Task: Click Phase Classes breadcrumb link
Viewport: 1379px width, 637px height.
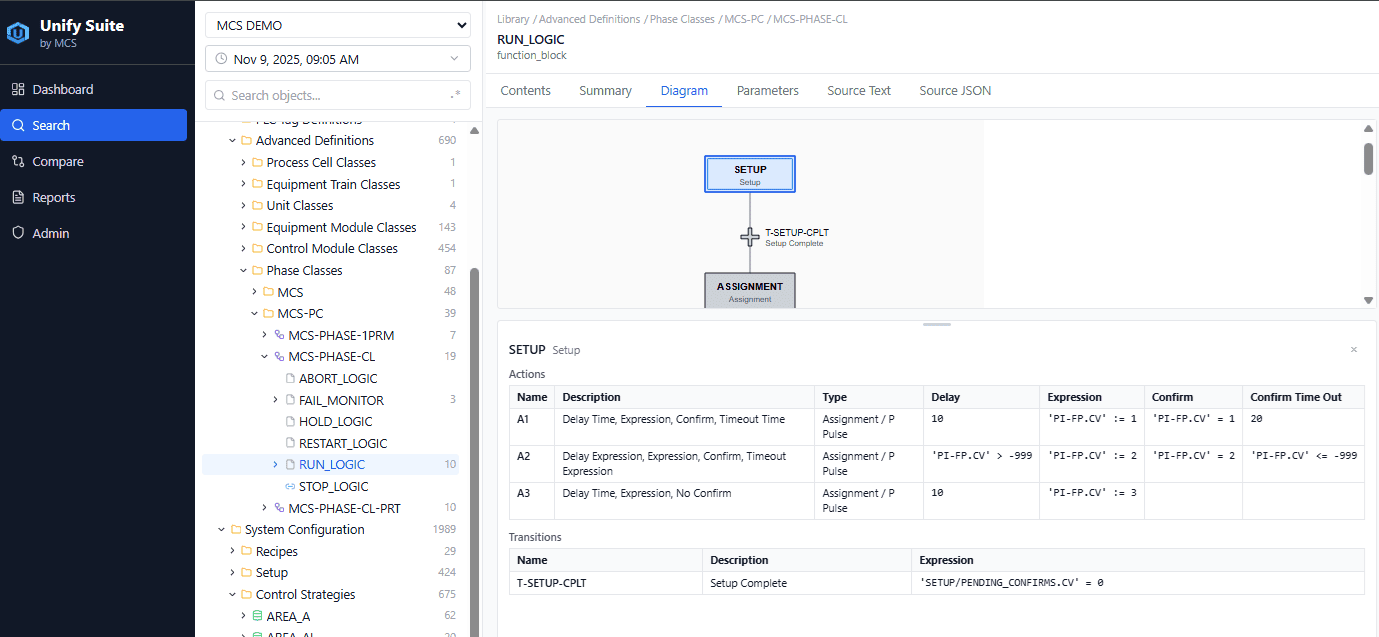Action: (x=682, y=19)
